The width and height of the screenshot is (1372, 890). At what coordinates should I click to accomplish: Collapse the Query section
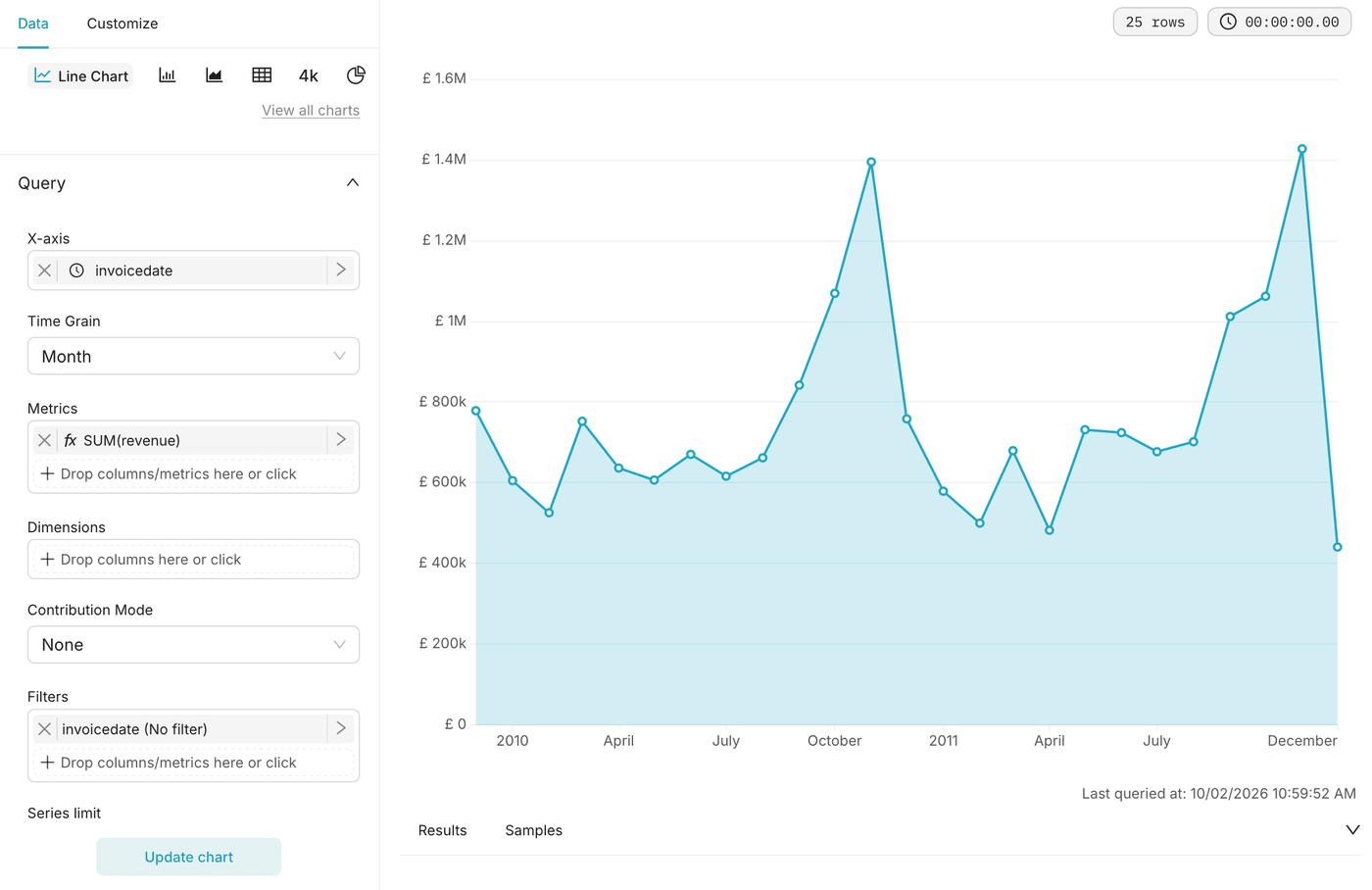tap(353, 182)
